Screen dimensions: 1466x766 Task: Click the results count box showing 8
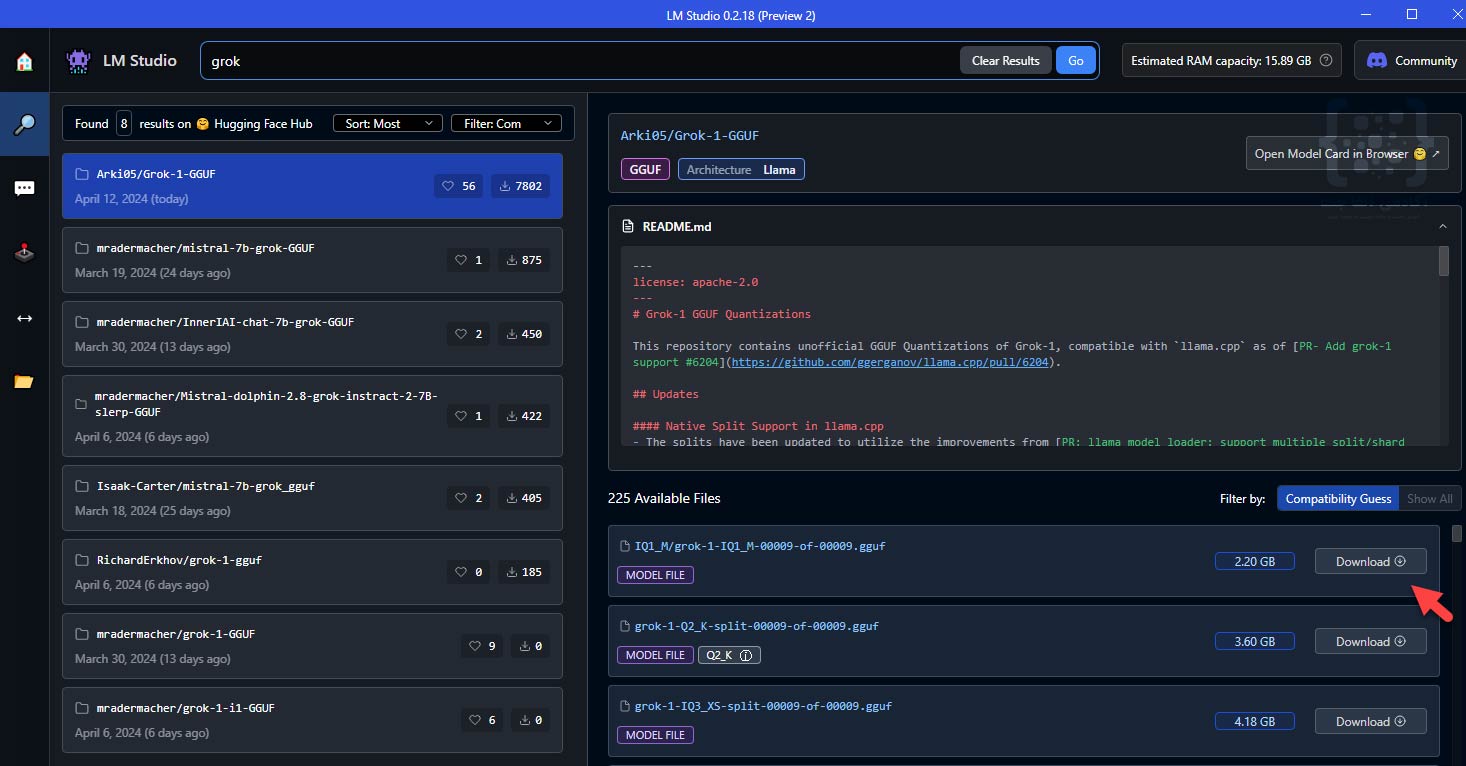pos(124,123)
